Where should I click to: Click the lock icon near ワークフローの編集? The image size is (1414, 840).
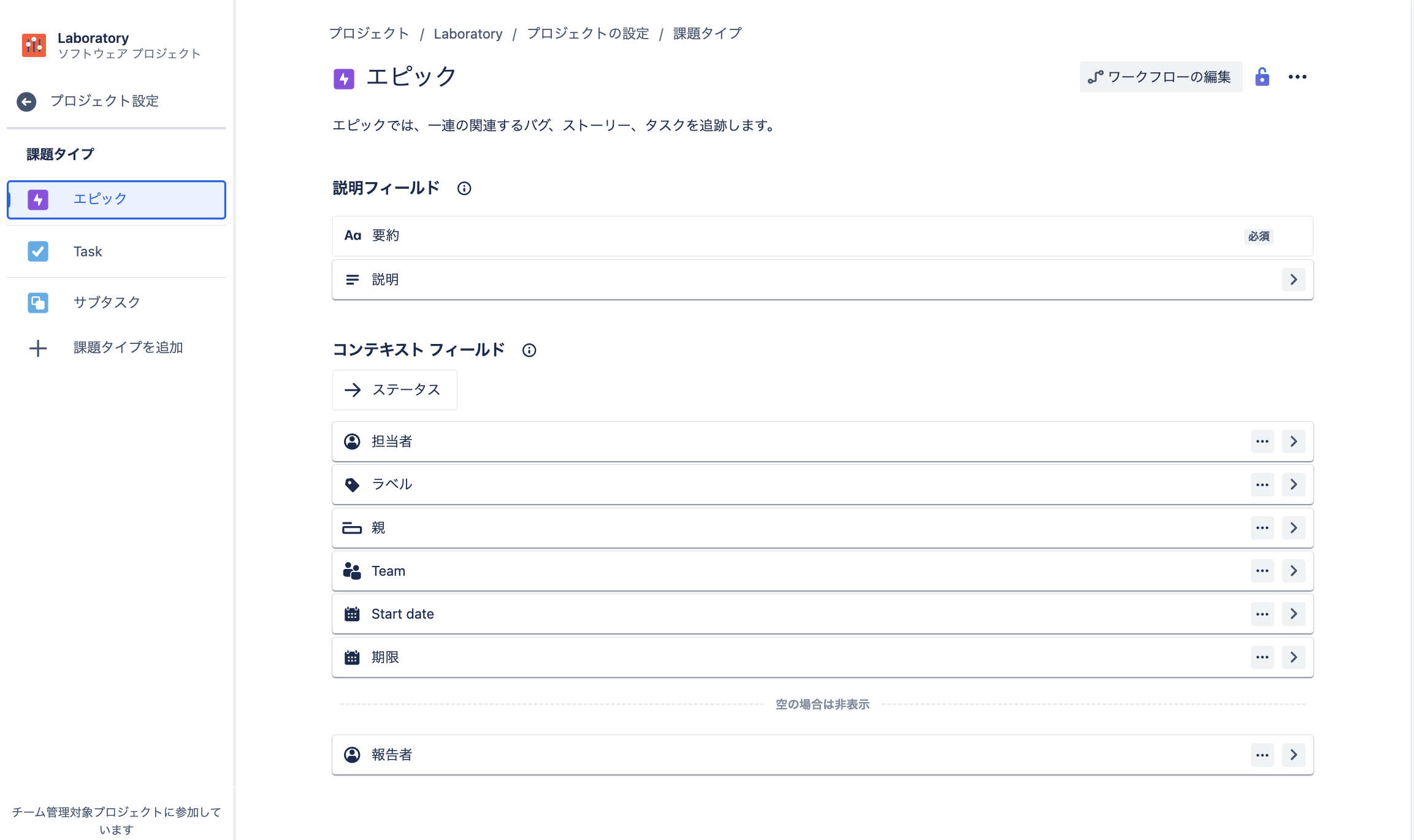tap(1263, 77)
